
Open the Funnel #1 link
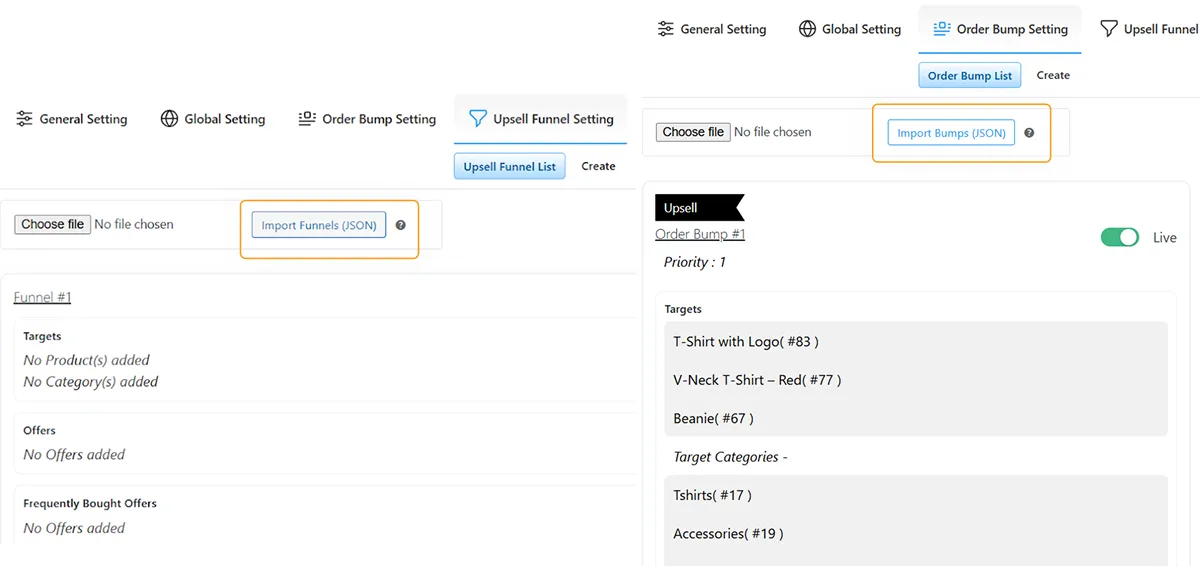42,297
